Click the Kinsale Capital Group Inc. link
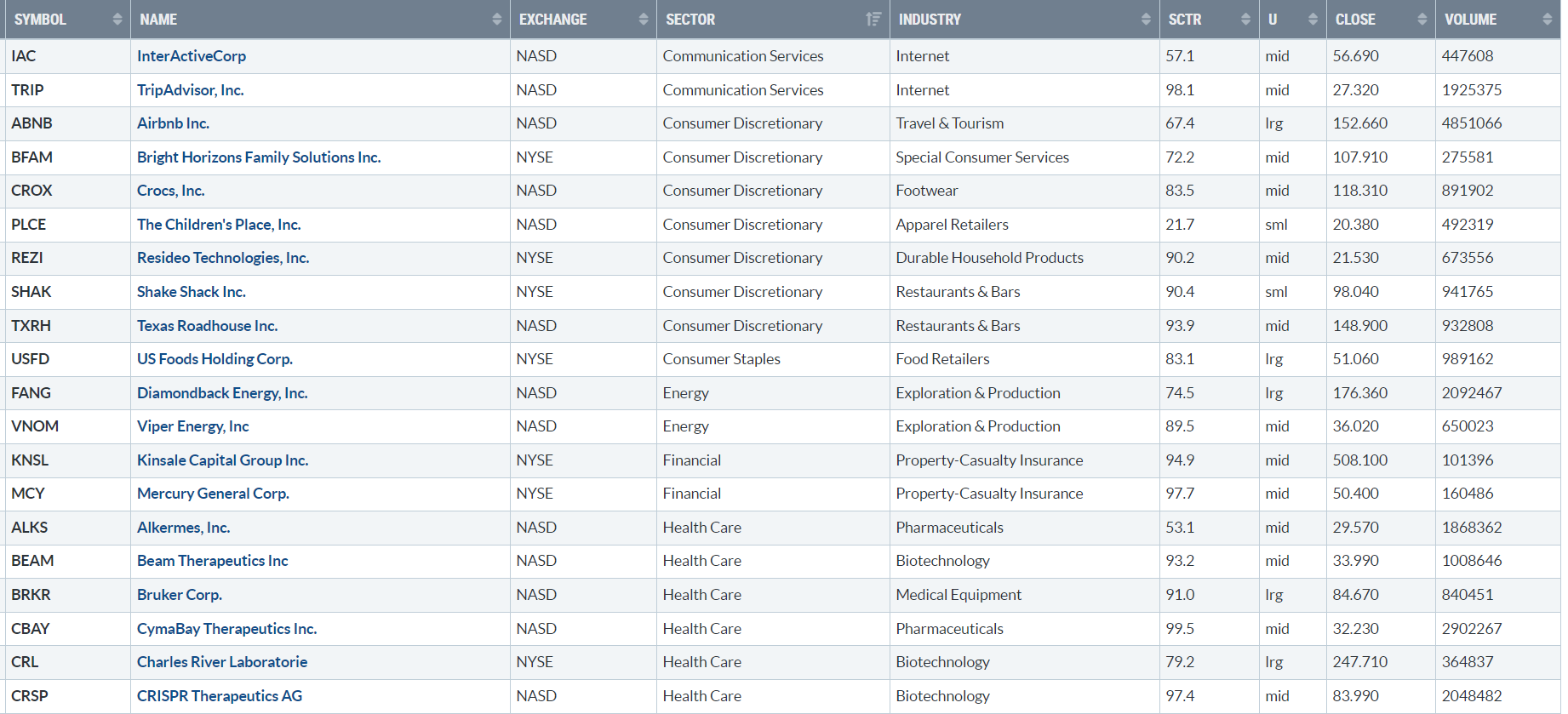Image resolution: width=1568 pixels, height=714 pixels. [x=222, y=460]
